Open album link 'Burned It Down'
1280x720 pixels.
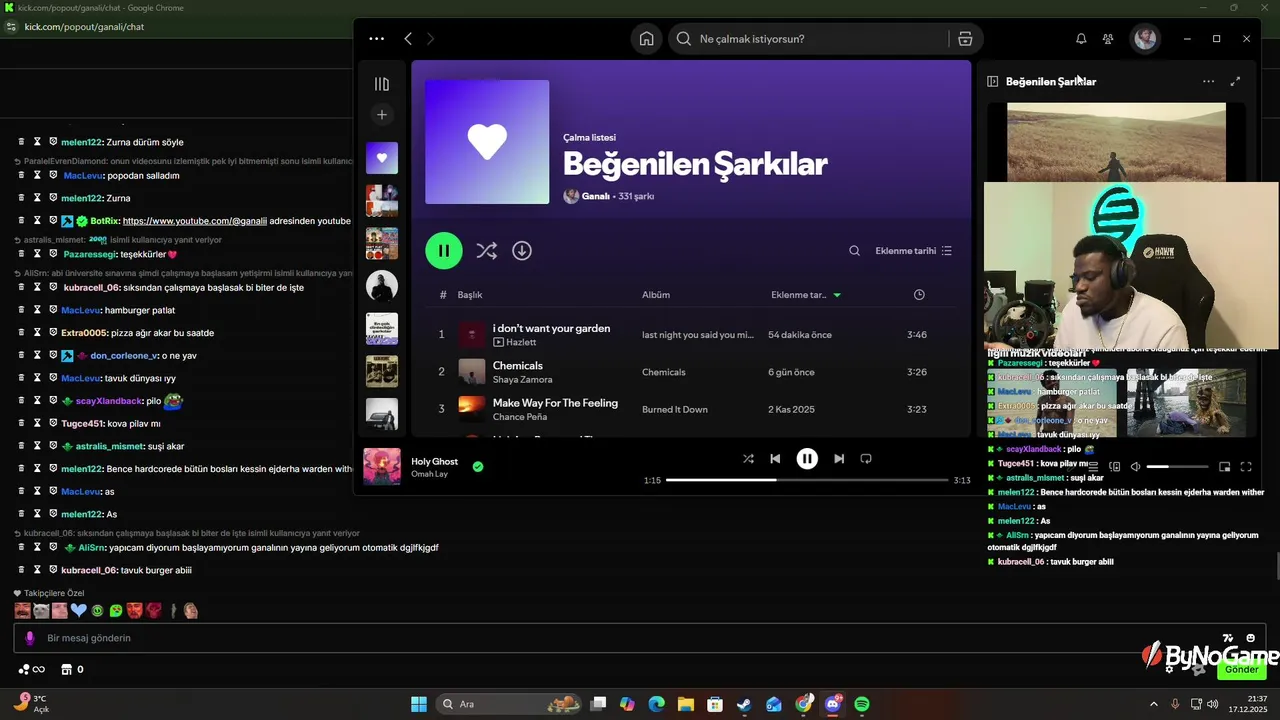675,409
